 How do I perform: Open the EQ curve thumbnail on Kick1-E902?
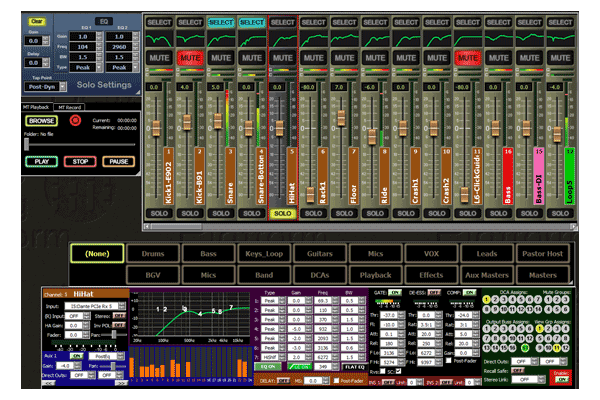[x=159, y=39]
